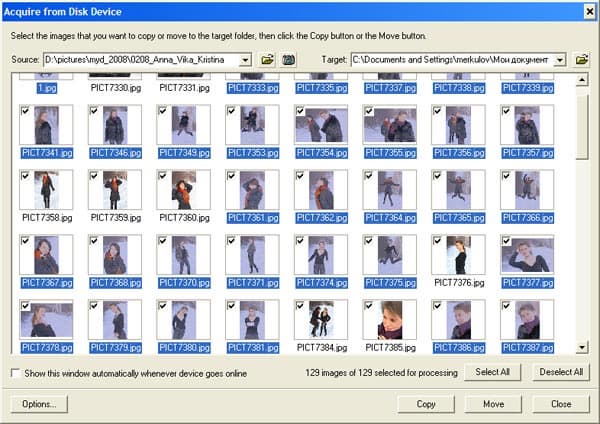This screenshot has width=600, height=424.
Task: Open the Source path dropdown
Action: pyautogui.click(x=245, y=60)
